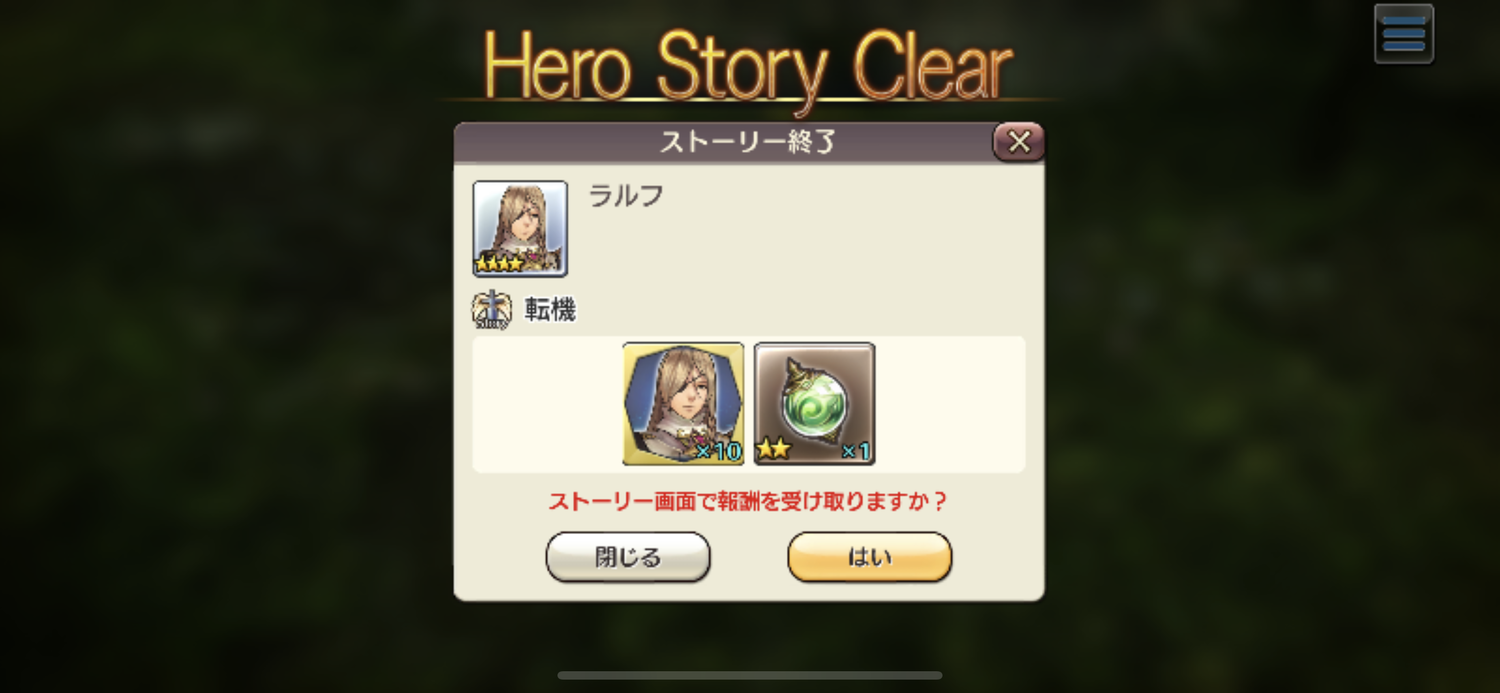Close the ストーリー終了 dialog with X
Viewport: 1500px width, 693px height.
(1018, 143)
